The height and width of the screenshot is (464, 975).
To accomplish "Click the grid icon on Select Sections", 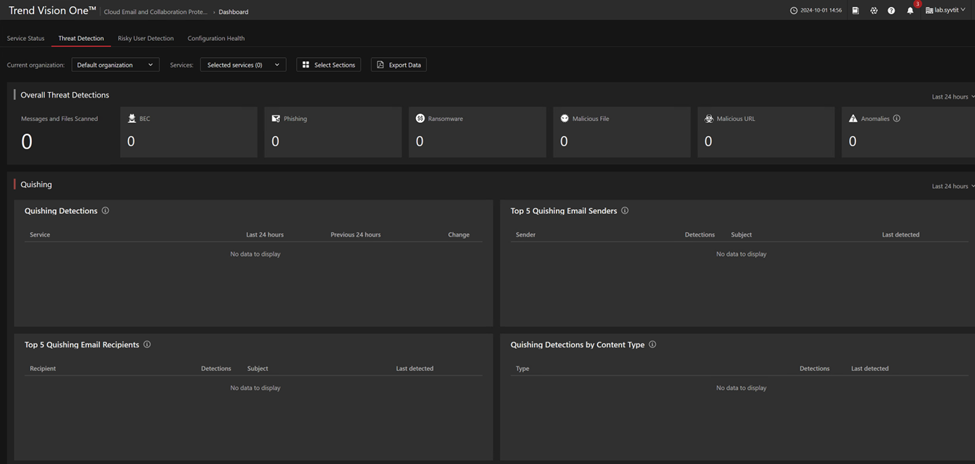I will click(x=306, y=65).
